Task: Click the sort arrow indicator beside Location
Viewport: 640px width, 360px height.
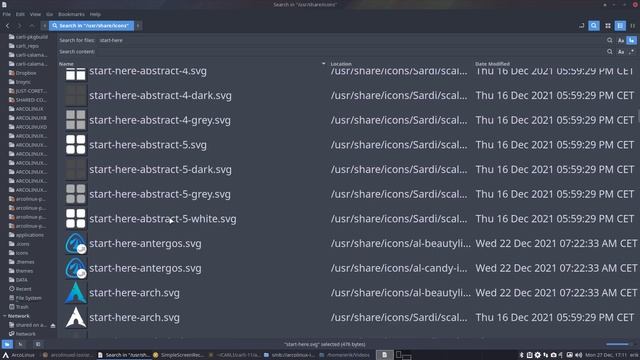Action: (324, 64)
